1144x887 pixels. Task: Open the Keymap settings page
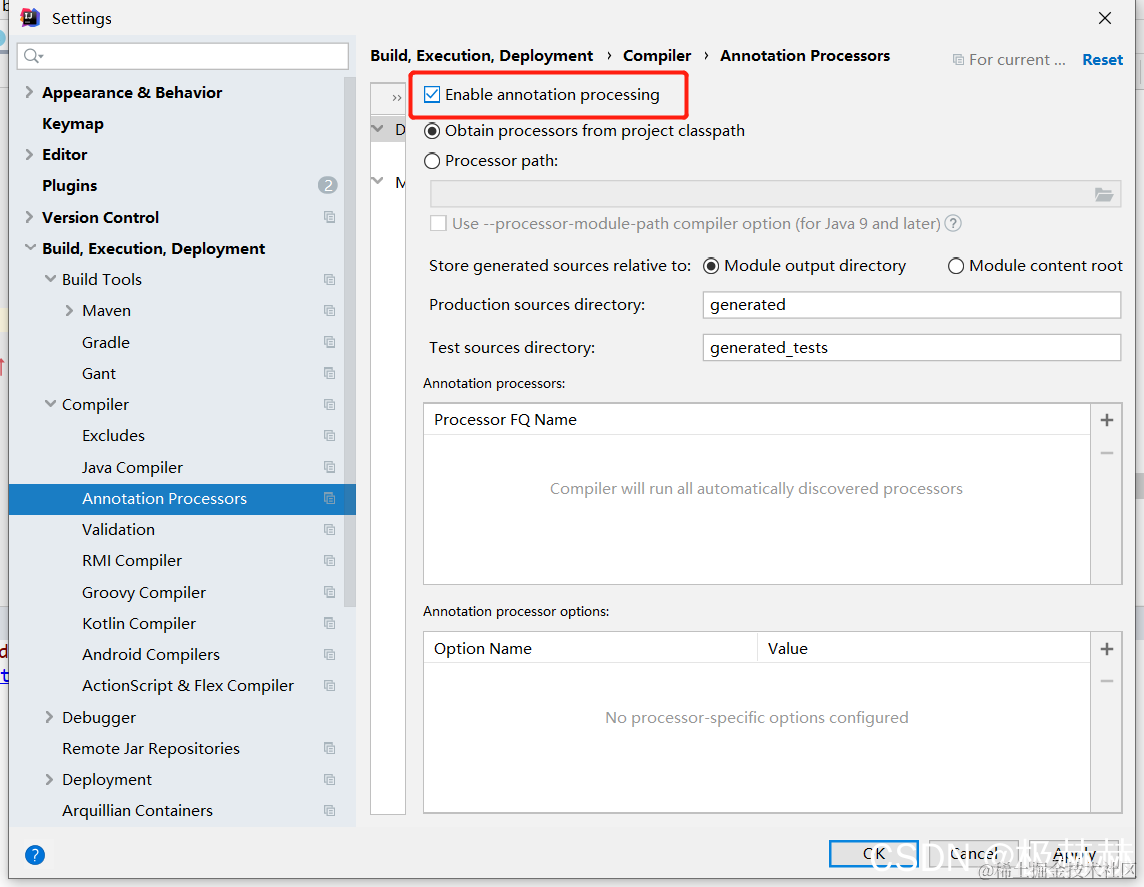73,123
